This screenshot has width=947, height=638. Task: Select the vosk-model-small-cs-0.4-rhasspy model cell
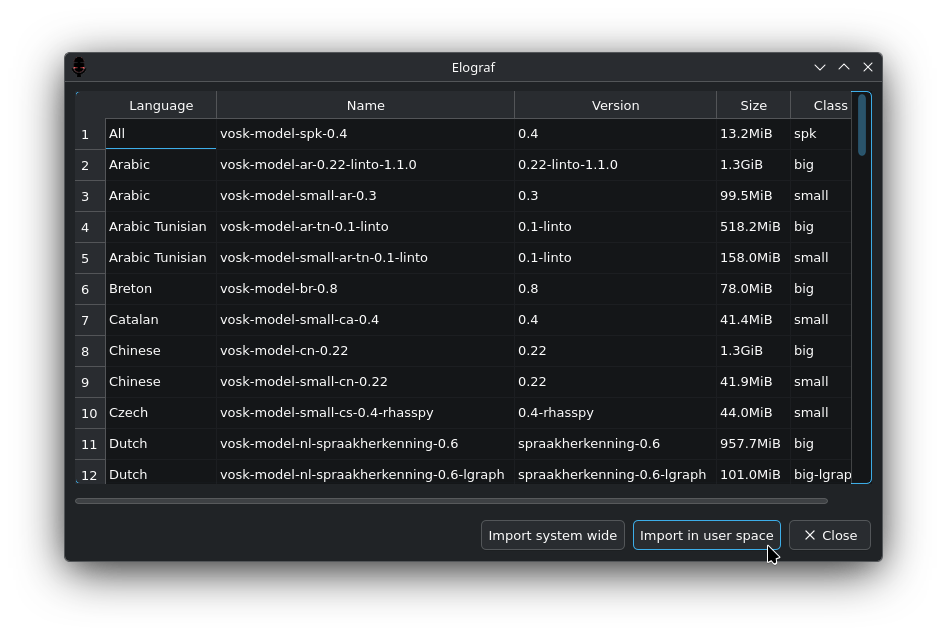[365, 413]
